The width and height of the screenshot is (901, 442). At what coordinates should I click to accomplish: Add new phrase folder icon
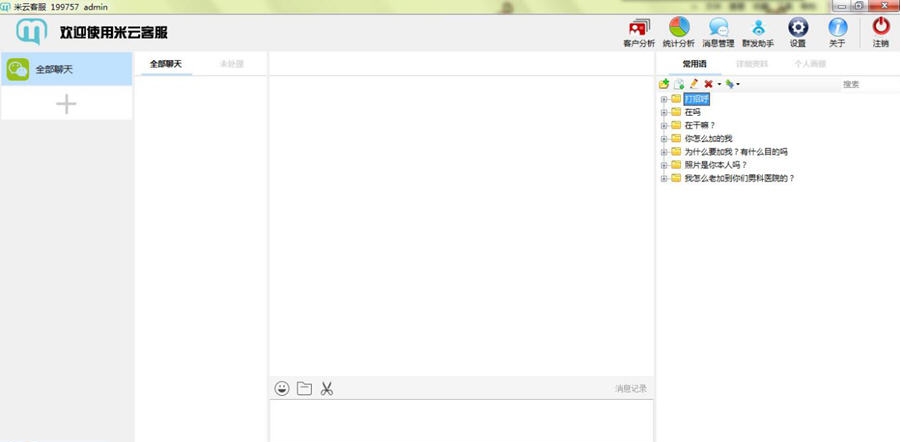click(664, 84)
